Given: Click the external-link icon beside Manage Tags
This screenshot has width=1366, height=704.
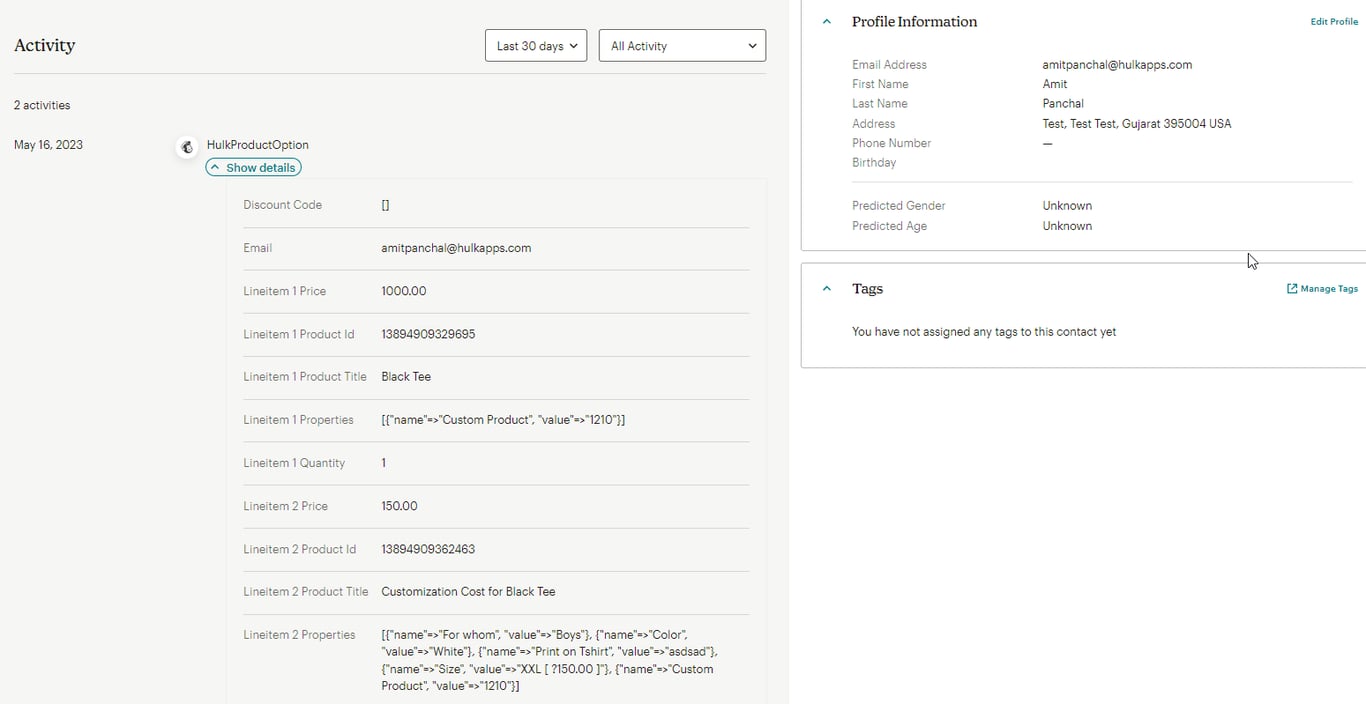Looking at the screenshot, I should [1292, 289].
